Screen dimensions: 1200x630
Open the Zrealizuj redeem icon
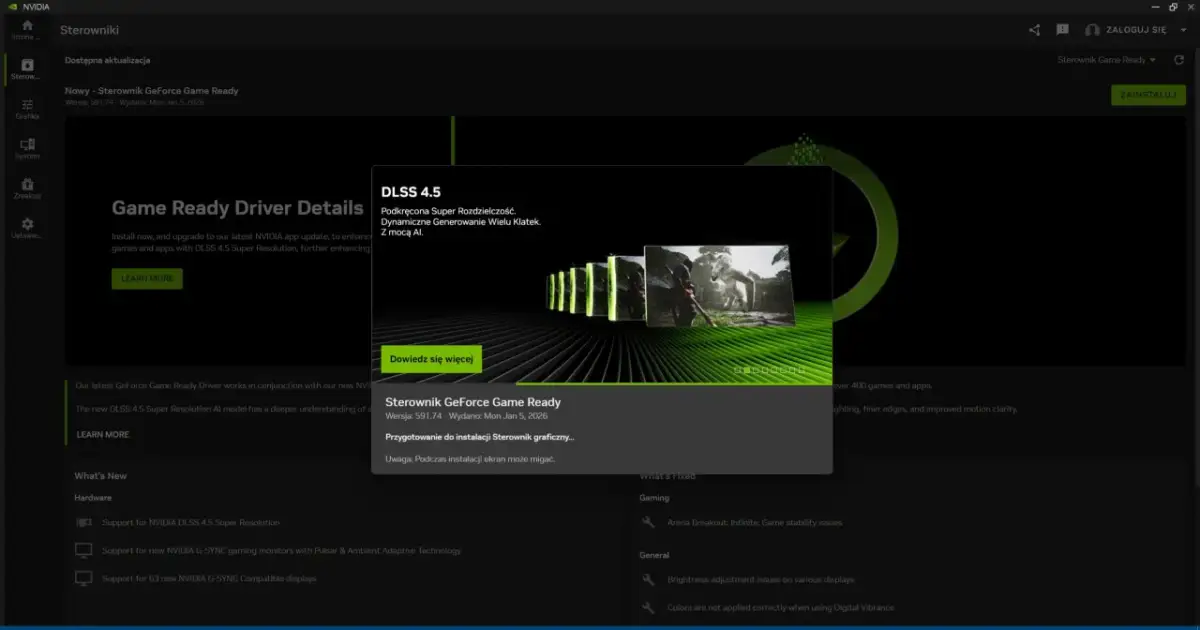(x=27, y=186)
